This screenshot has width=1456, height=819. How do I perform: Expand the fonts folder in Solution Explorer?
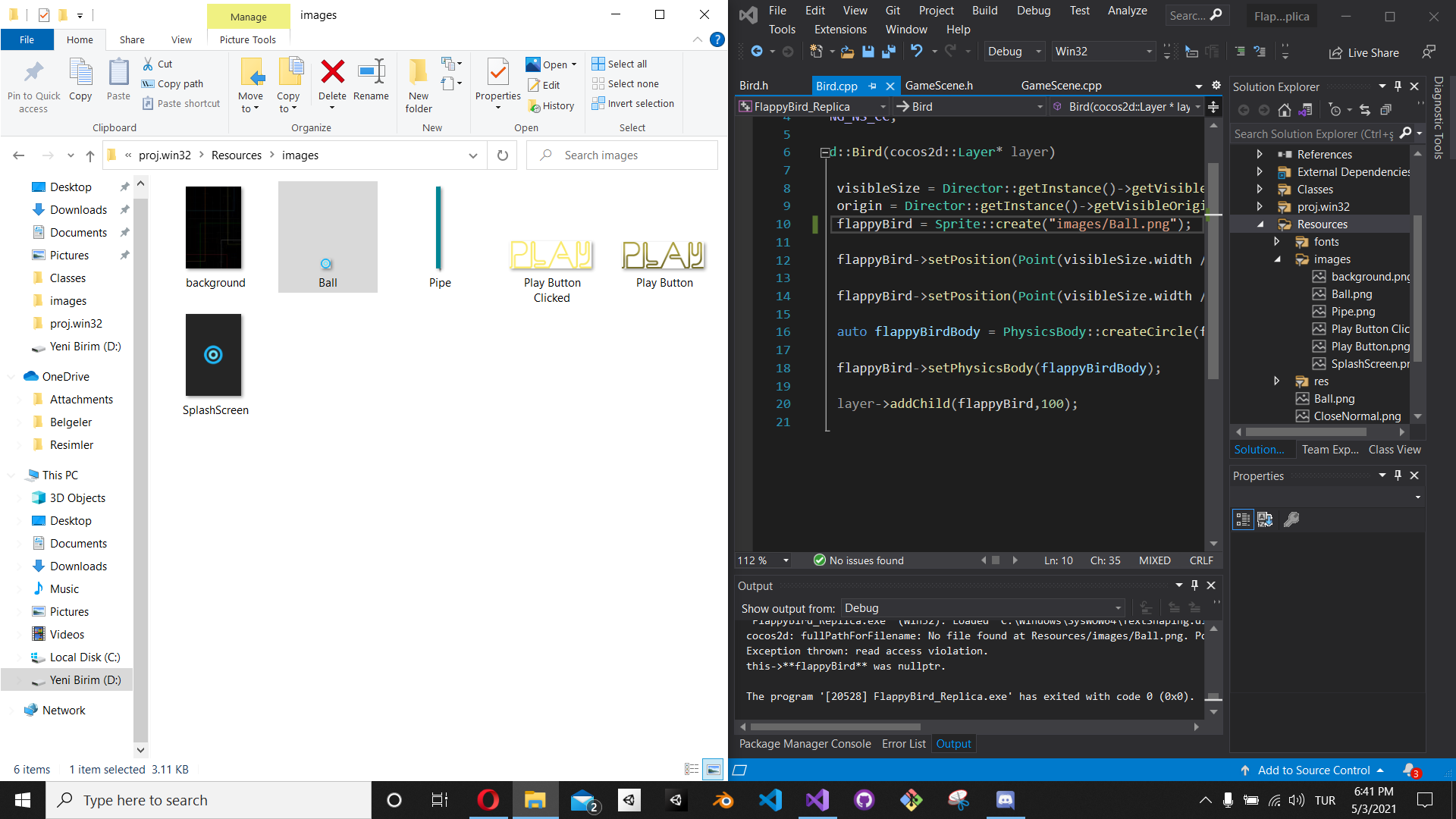1277,242
